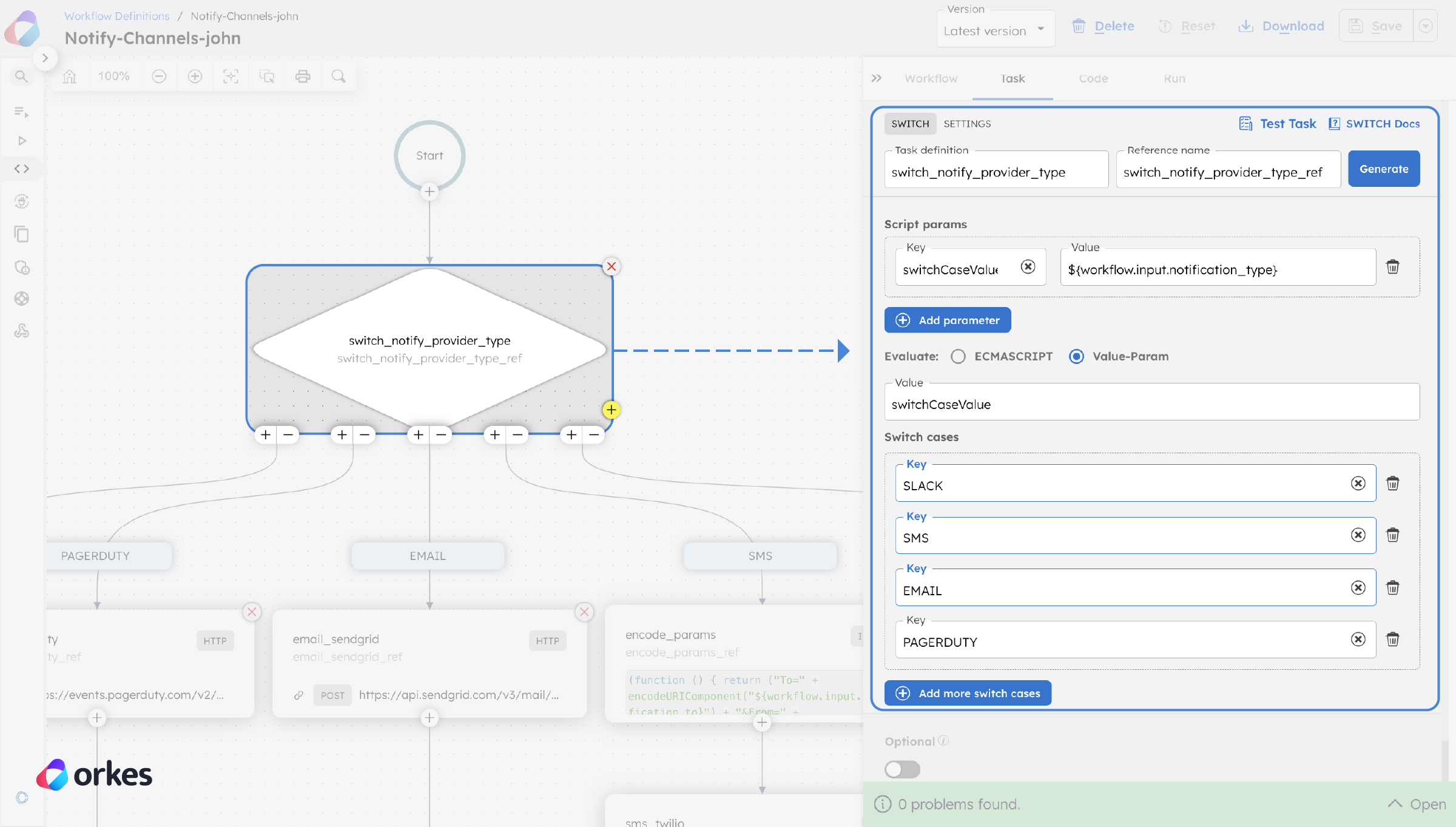Click the home icon in canvas toolbar
This screenshot has width=1456, height=827.
(70, 76)
